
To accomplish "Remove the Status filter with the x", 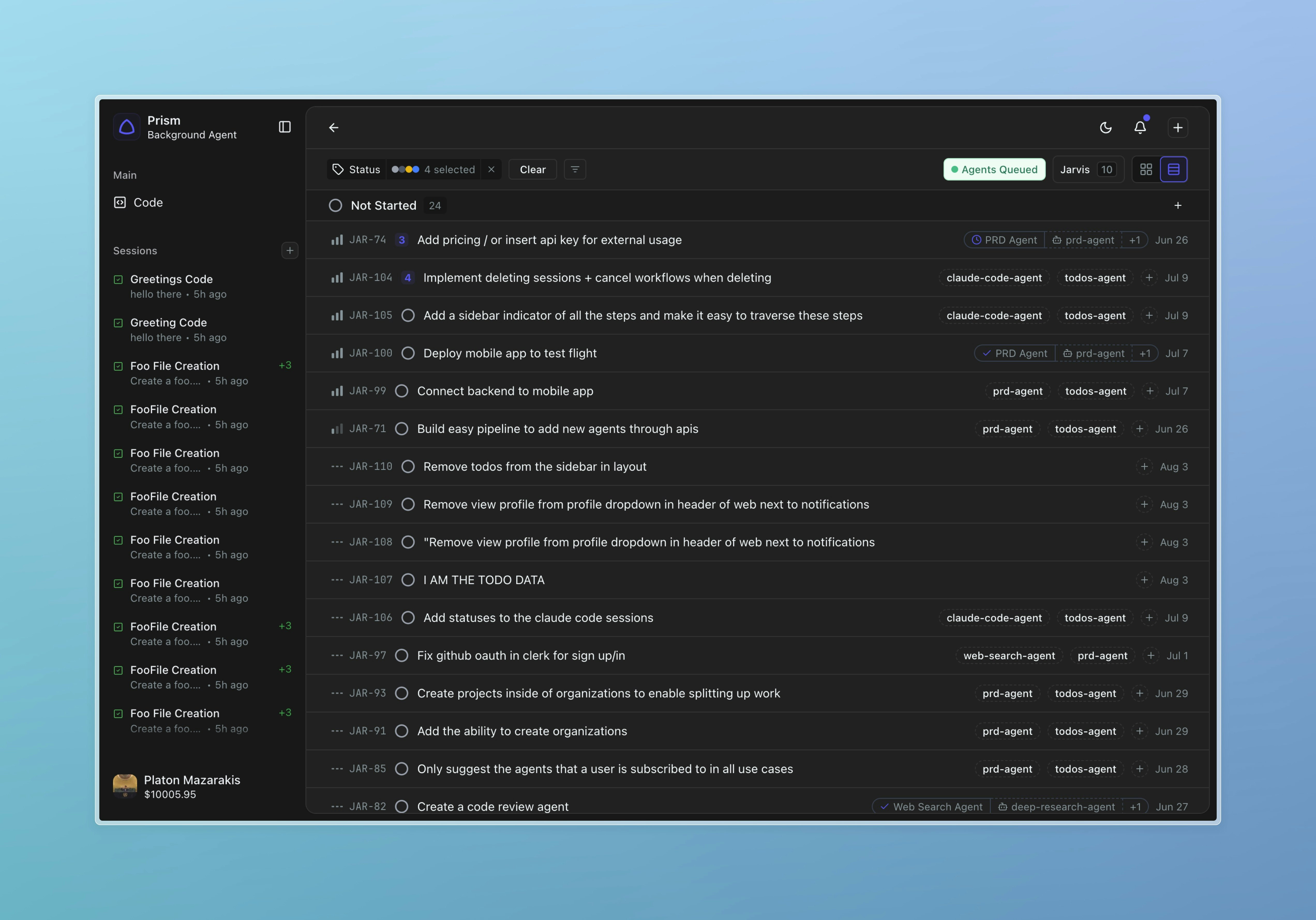I will 491,170.
